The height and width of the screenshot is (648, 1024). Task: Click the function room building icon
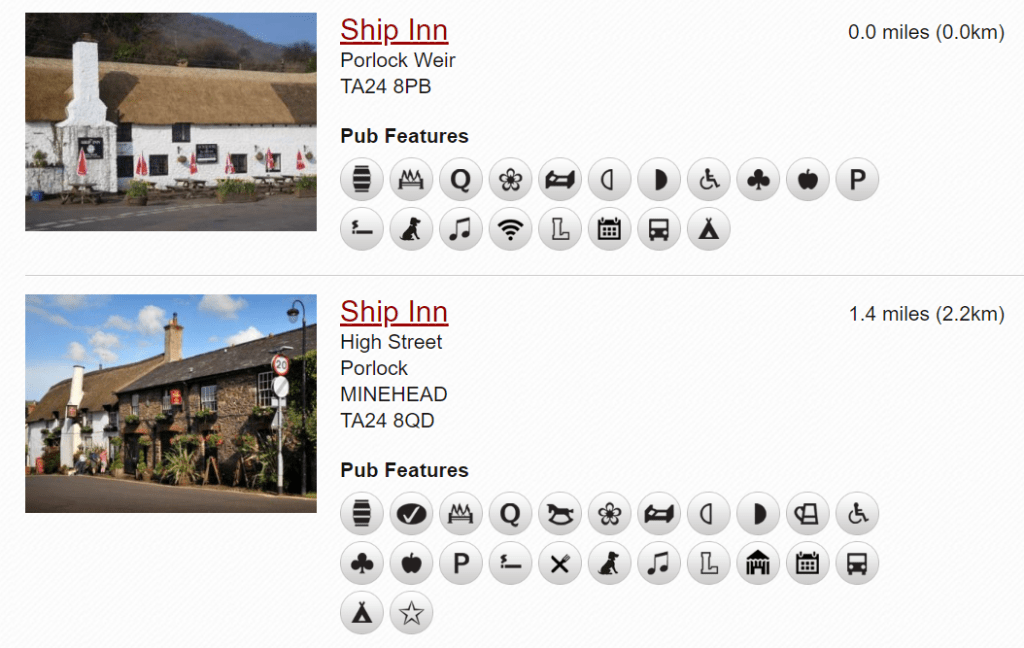point(758,563)
